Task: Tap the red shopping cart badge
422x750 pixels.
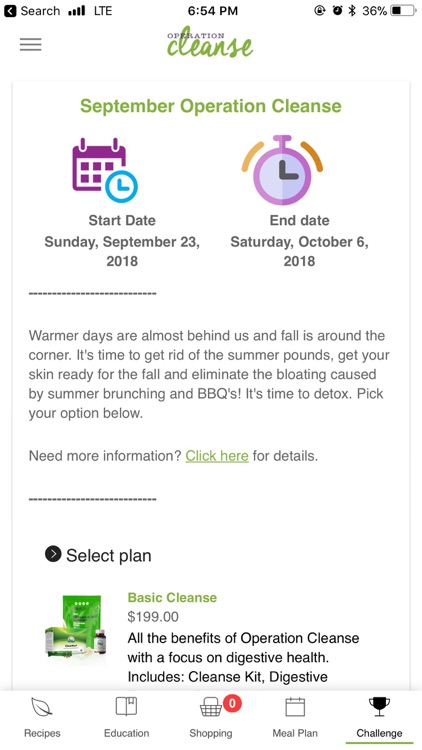Action: (x=232, y=703)
